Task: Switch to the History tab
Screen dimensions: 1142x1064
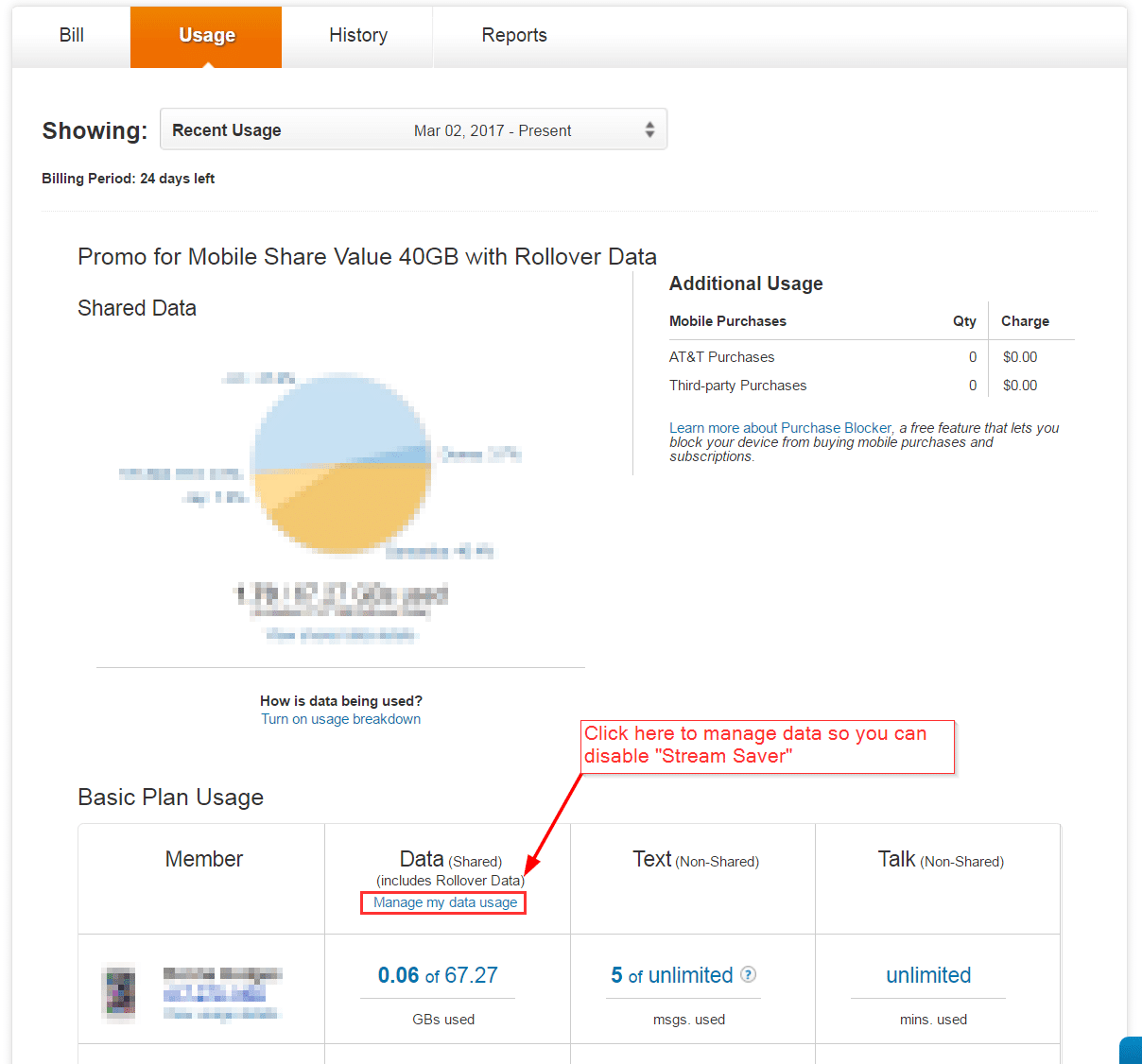Action: [357, 36]
